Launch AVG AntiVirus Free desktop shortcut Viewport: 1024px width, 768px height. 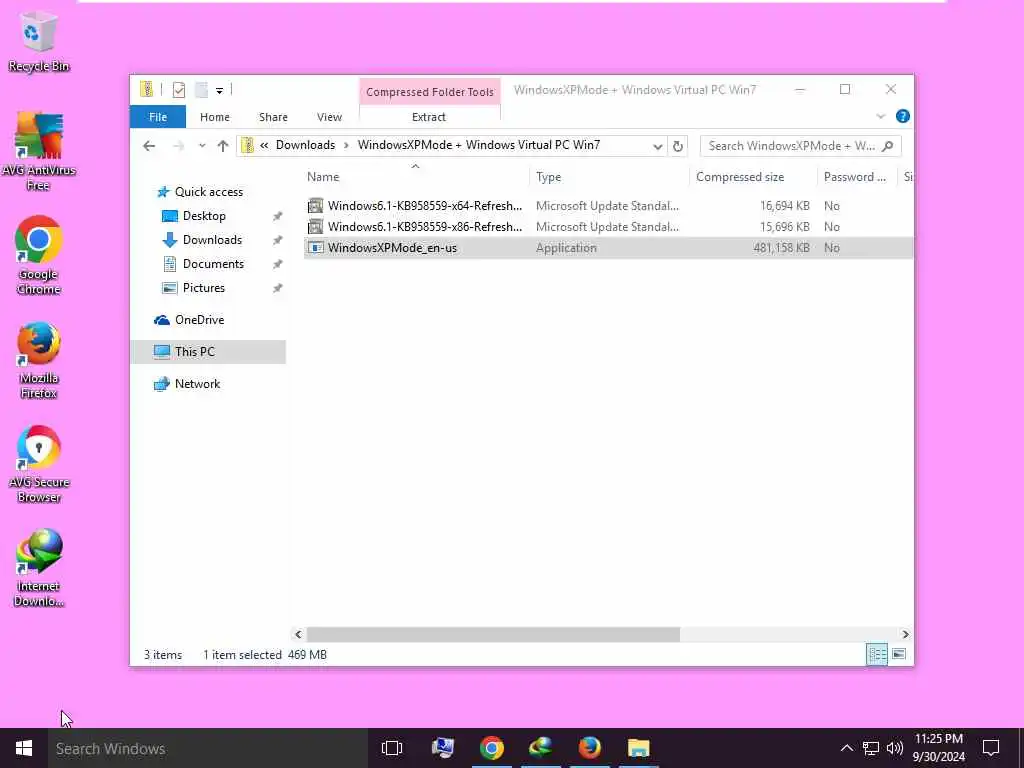coord(39,151)
